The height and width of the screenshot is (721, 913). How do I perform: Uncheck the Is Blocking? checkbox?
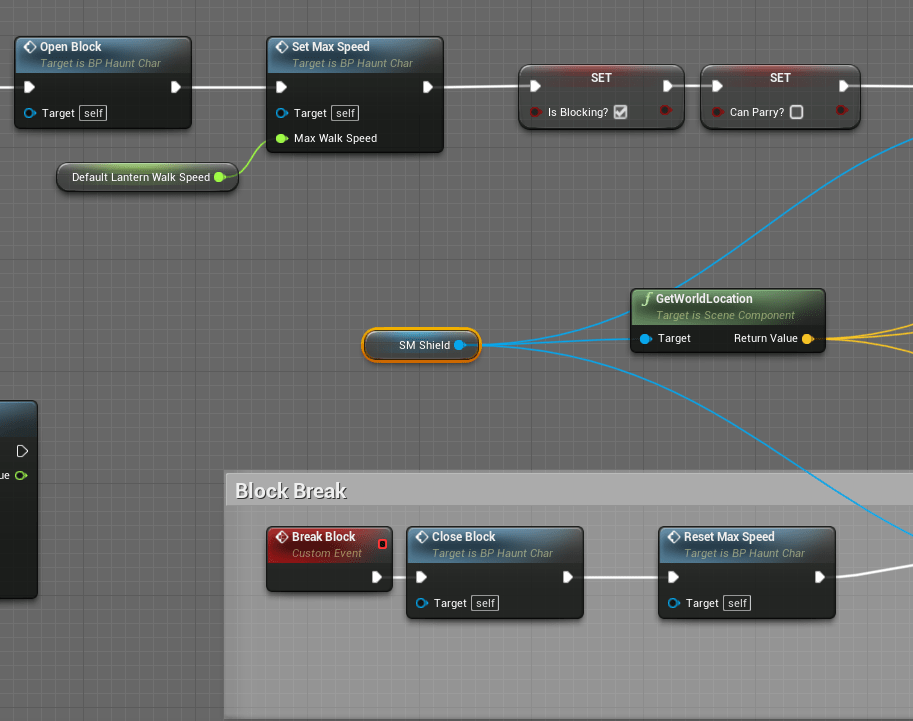click(x=620, y=112)
